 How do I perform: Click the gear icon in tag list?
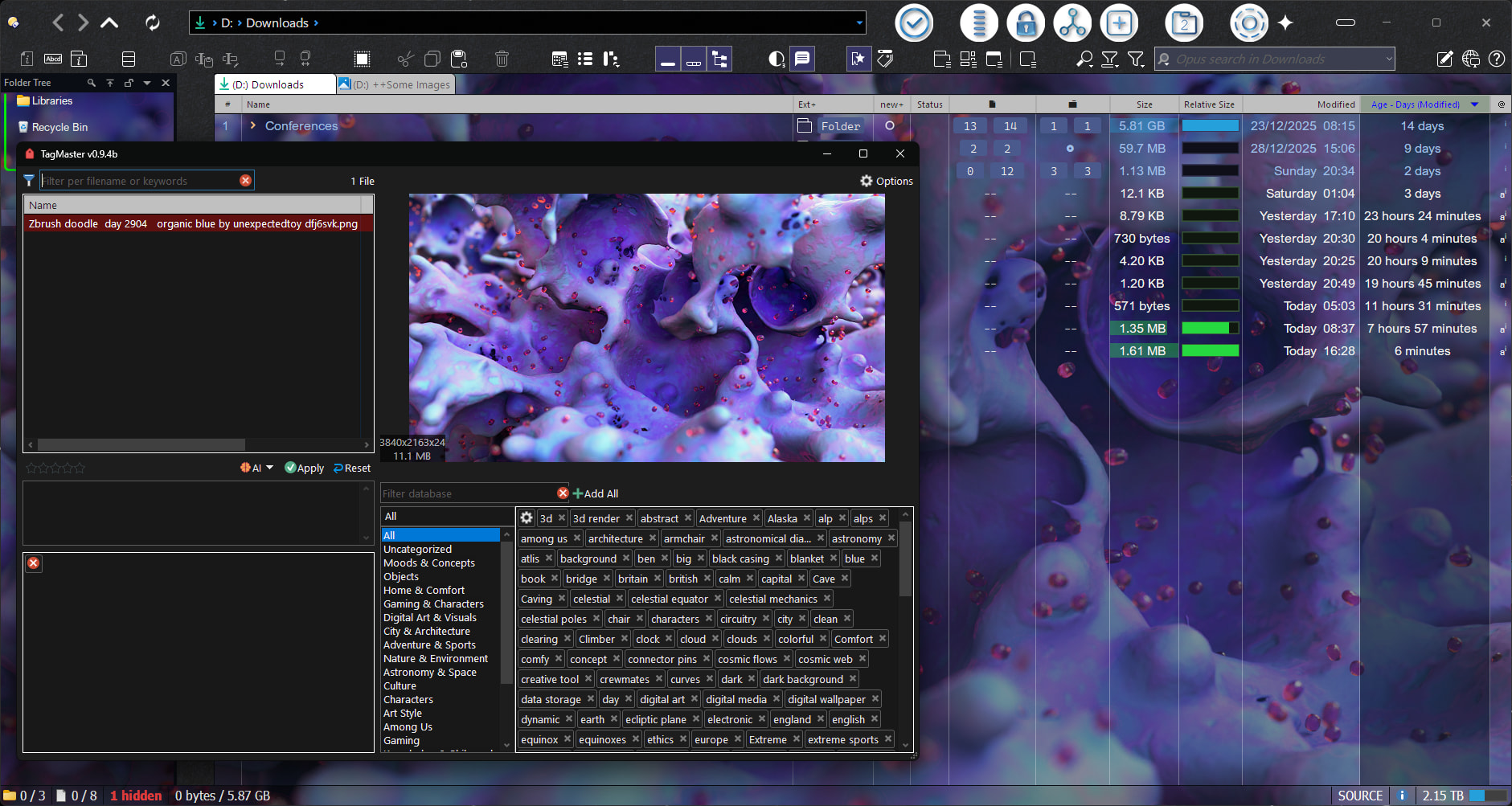527,518
